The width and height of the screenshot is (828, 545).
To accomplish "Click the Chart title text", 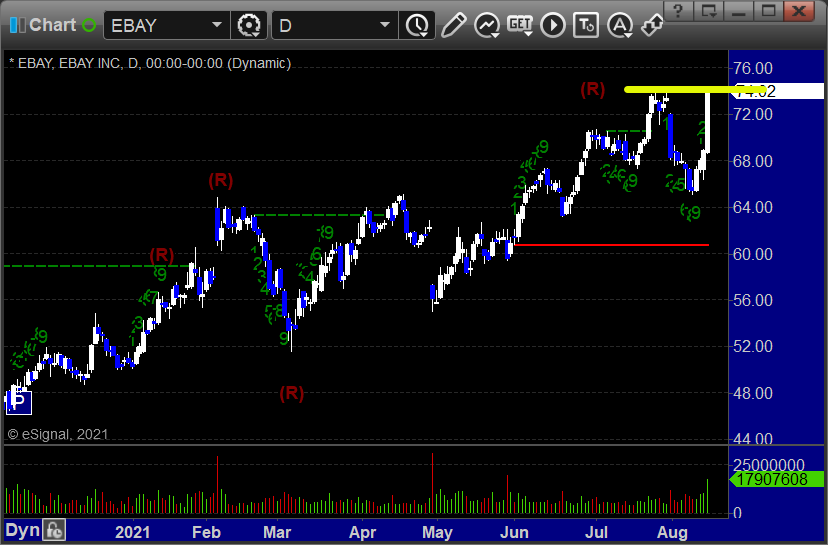I will point(53,25).
